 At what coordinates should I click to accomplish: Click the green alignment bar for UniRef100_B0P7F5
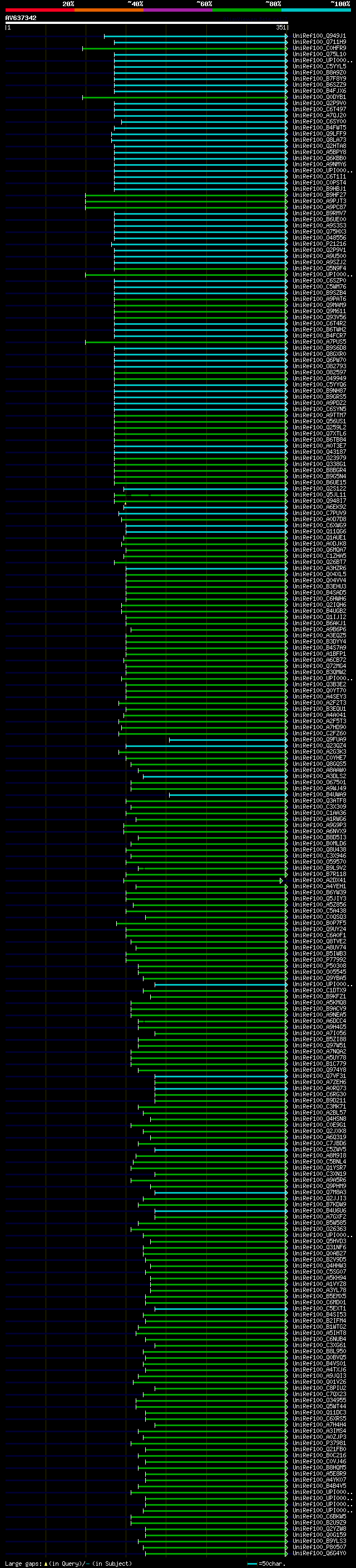[x=201, y=923]
